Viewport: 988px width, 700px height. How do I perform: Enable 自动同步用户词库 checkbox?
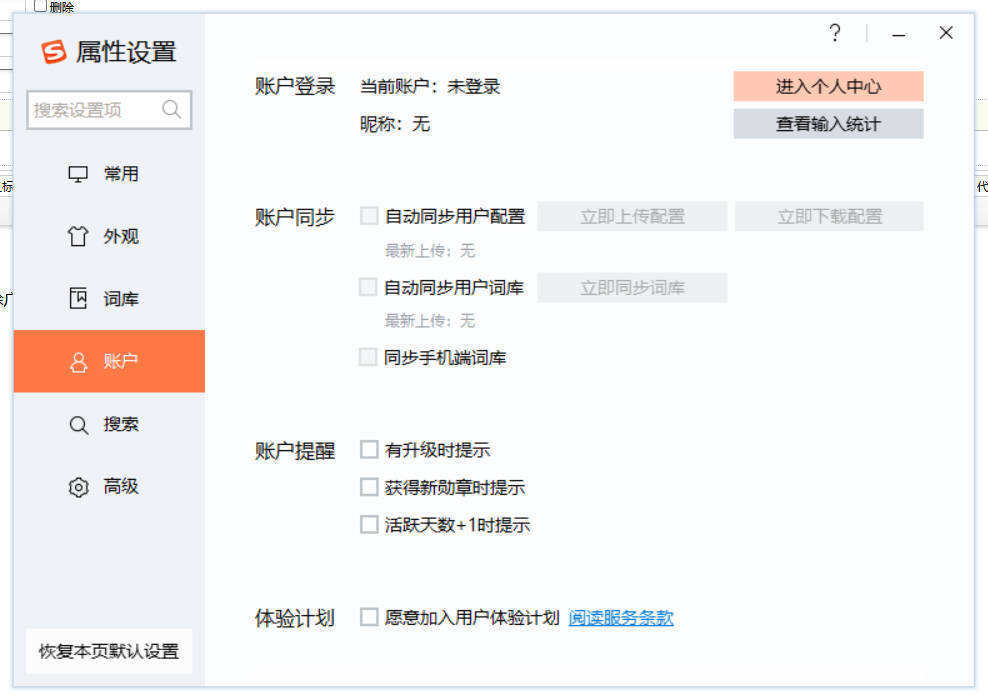pyautogui.click(x=368, y=286)
